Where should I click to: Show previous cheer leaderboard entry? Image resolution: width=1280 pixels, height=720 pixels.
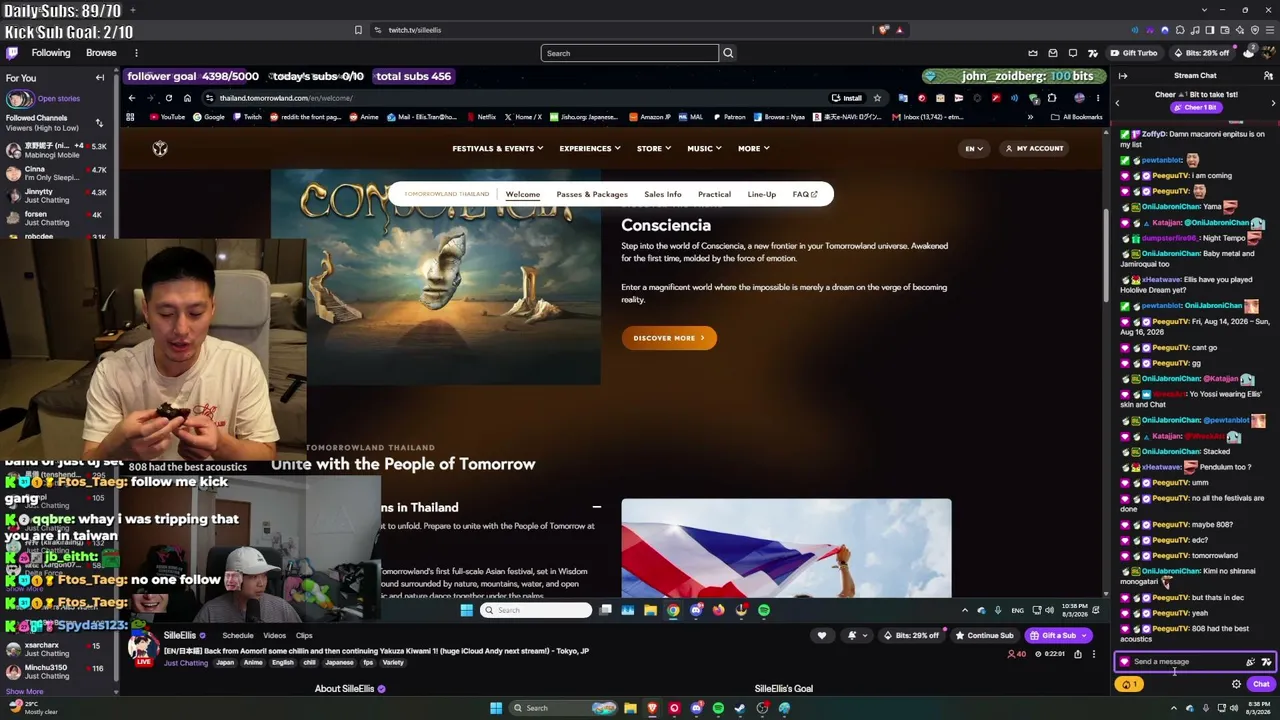(x=1117, y=102)
